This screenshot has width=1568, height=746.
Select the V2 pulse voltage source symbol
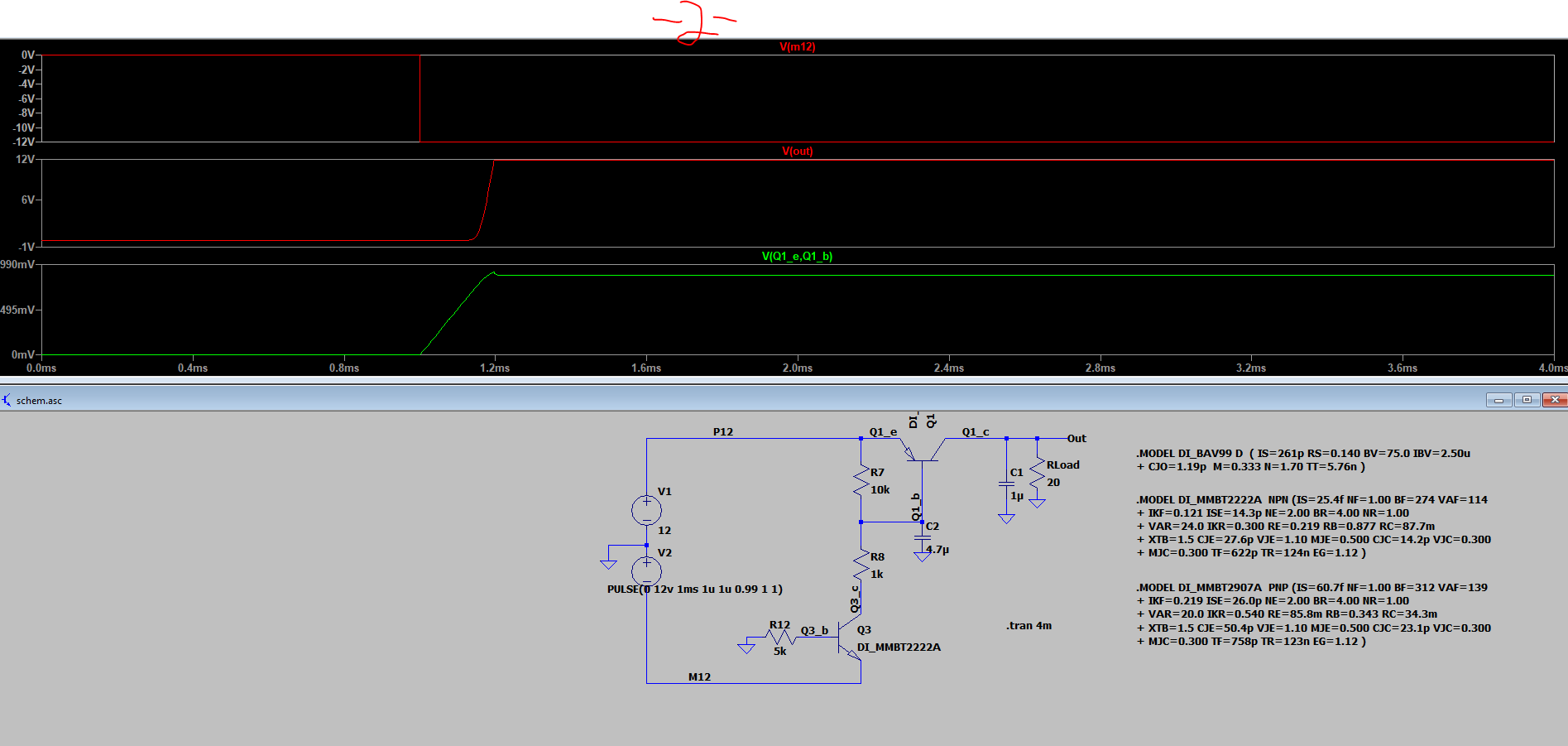point(646,571)
